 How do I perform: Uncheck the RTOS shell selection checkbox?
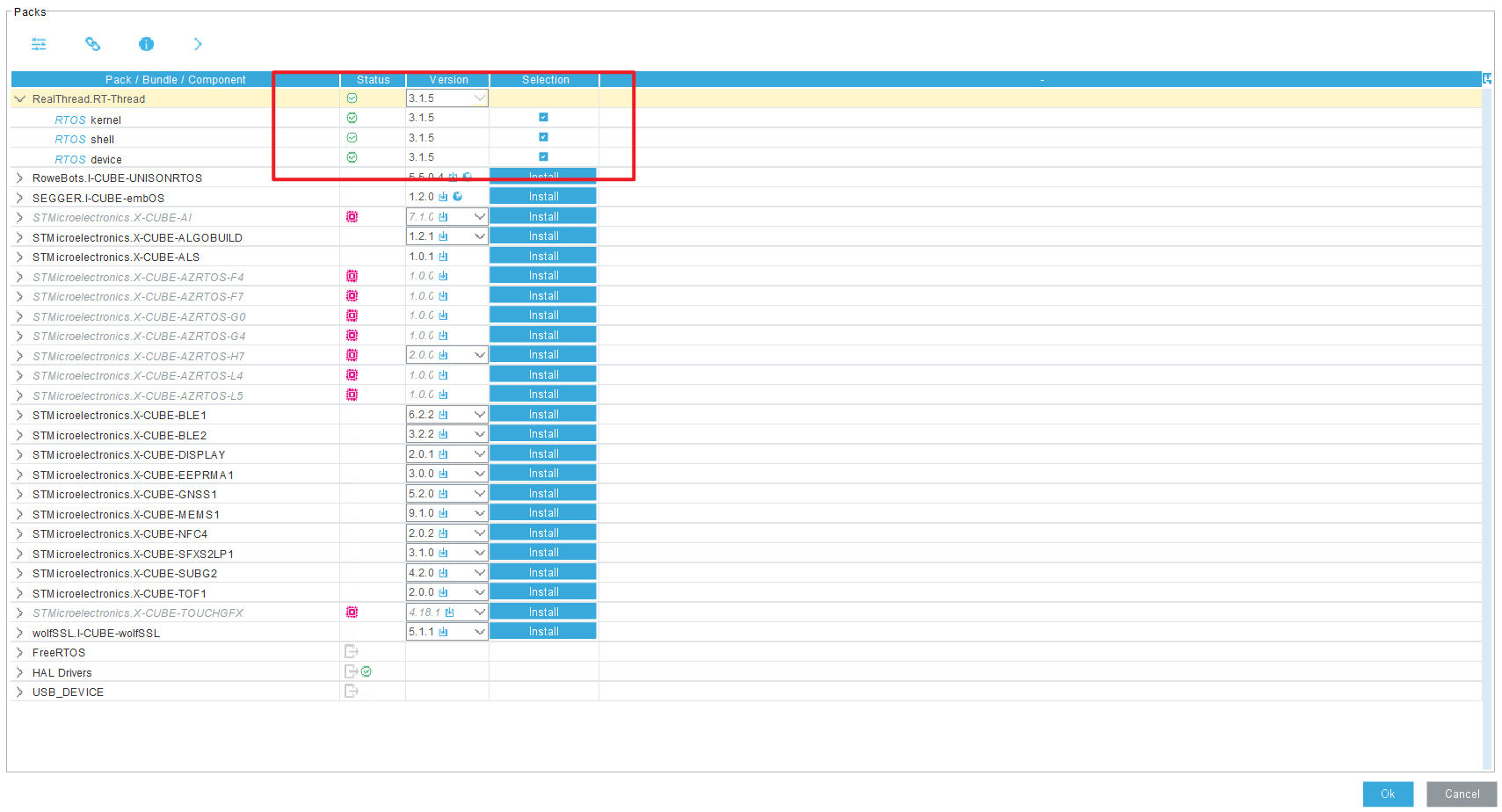543,137
